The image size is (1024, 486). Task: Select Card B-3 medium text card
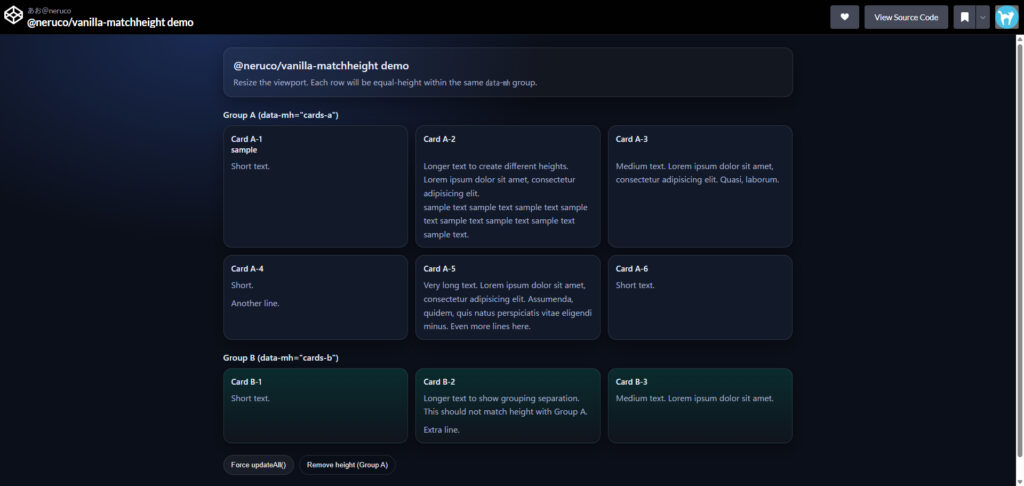(700, 406)
